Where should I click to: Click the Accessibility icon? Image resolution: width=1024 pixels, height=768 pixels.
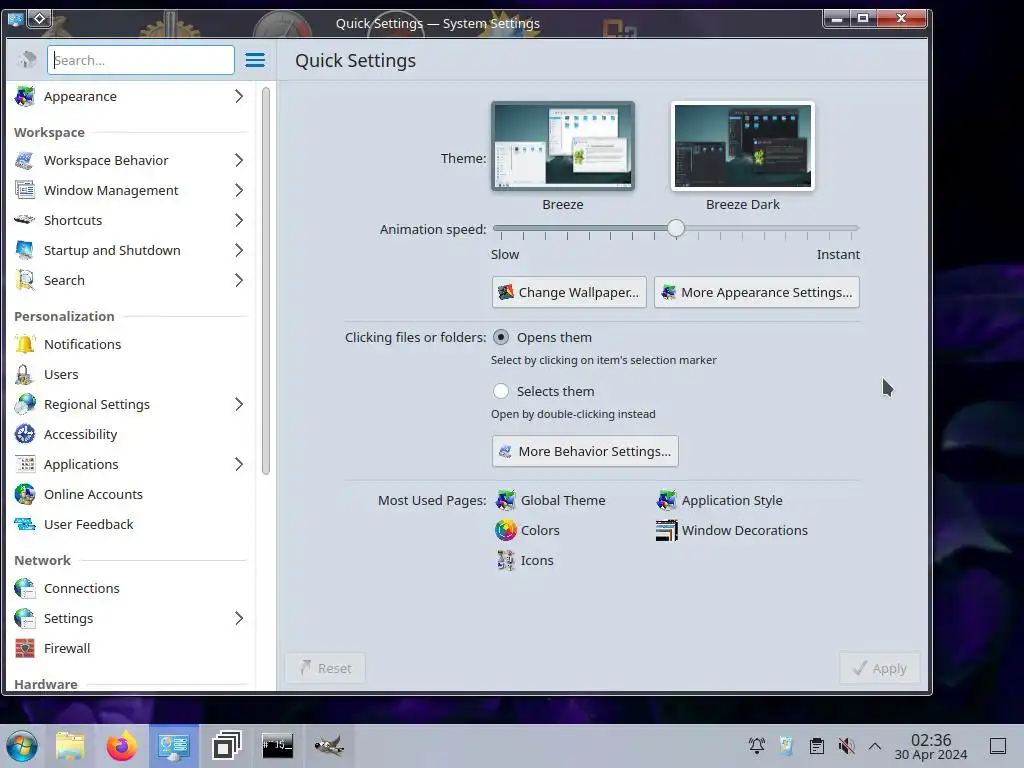click(x=25, y=434)
